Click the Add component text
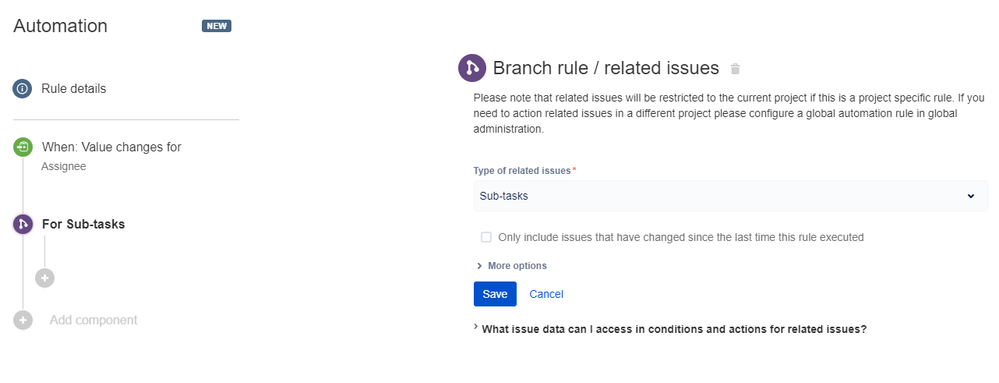 (94, 320)
